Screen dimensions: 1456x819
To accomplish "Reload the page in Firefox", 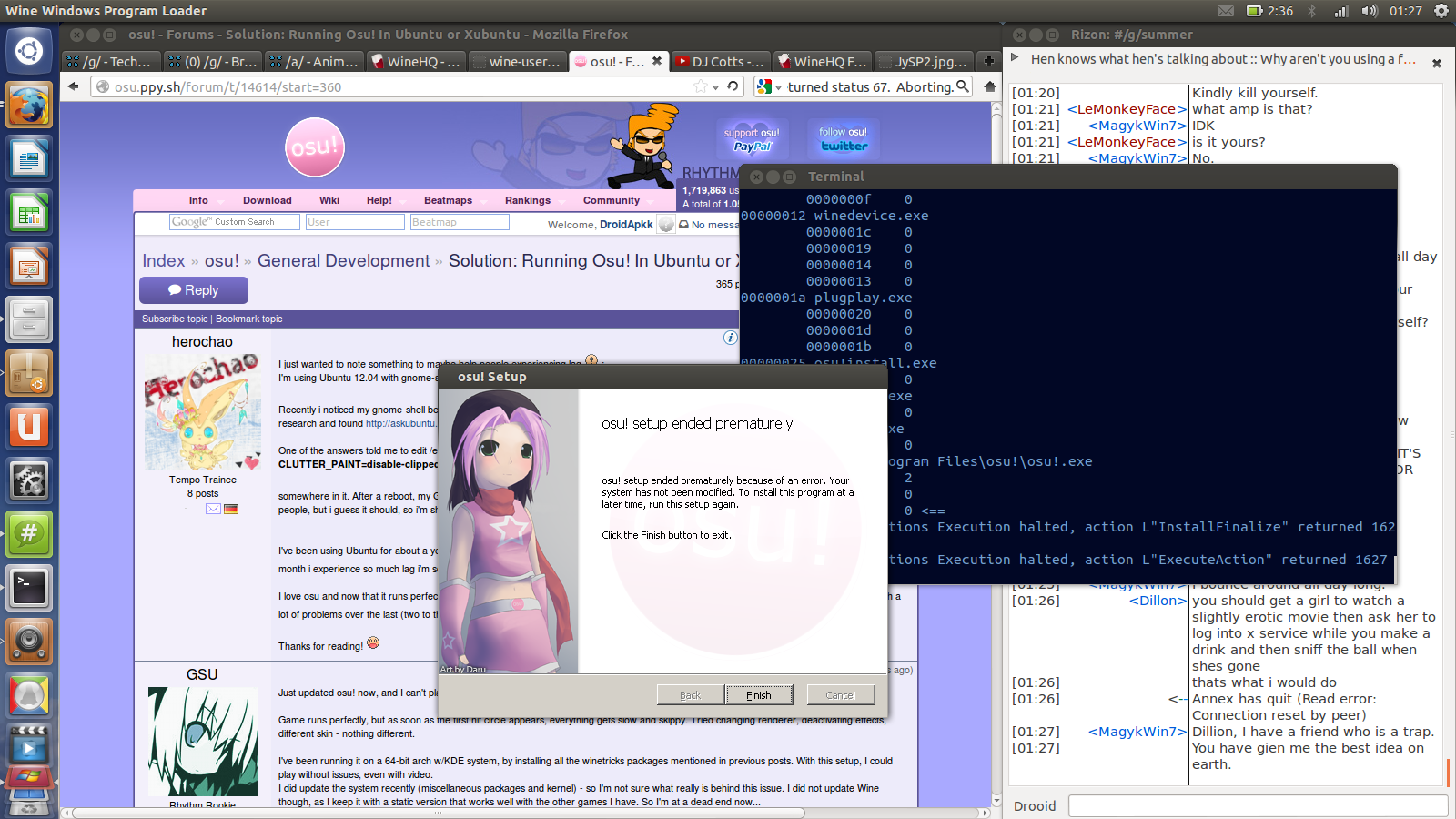I will click(x=733, y=86).
